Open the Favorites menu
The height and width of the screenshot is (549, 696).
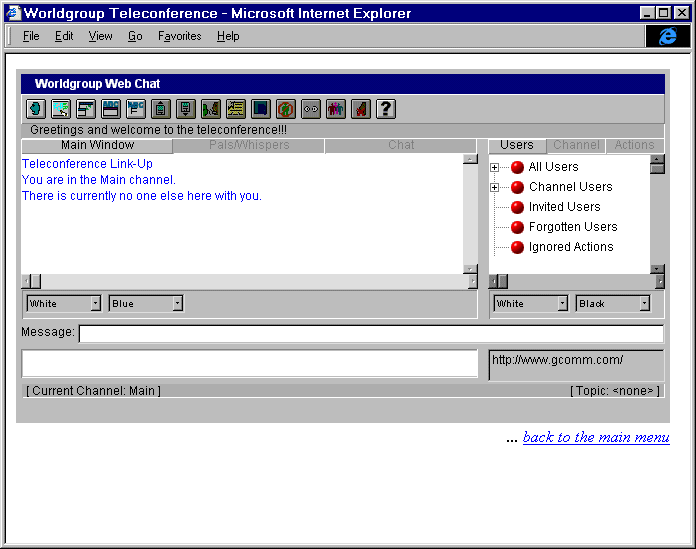point(179,36)
